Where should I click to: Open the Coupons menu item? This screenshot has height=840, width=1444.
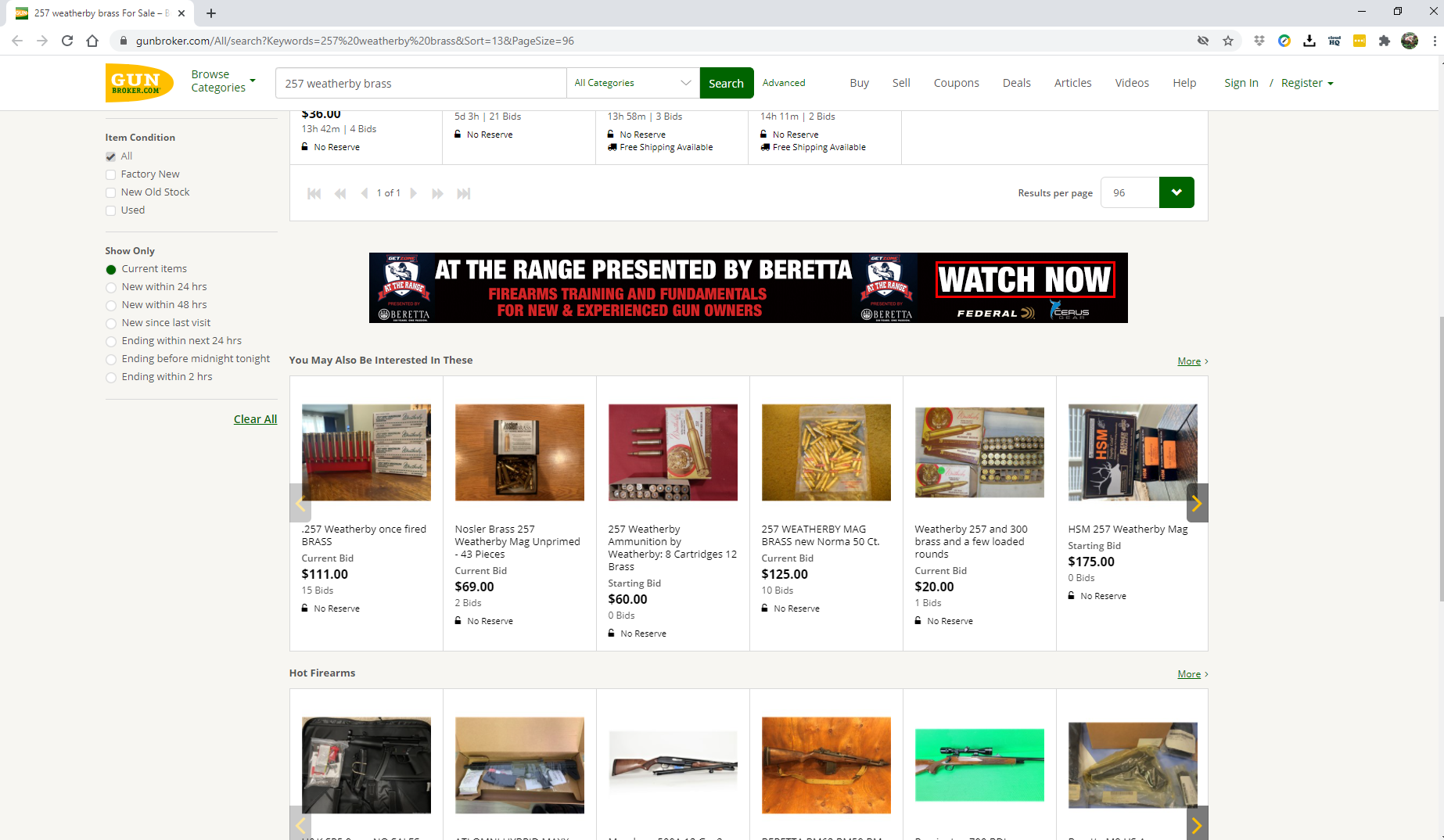[956, 83]
